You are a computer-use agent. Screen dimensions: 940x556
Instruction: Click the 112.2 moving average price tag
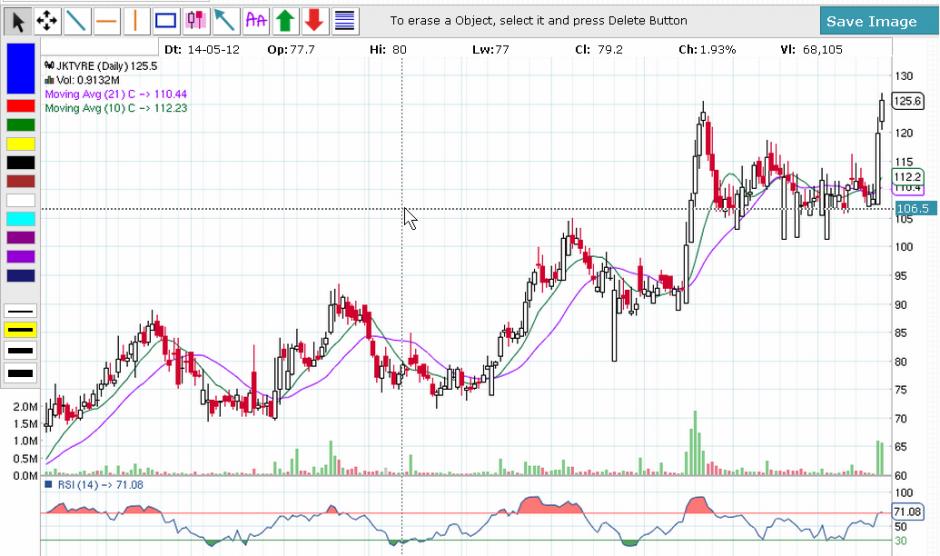(907, 177)
